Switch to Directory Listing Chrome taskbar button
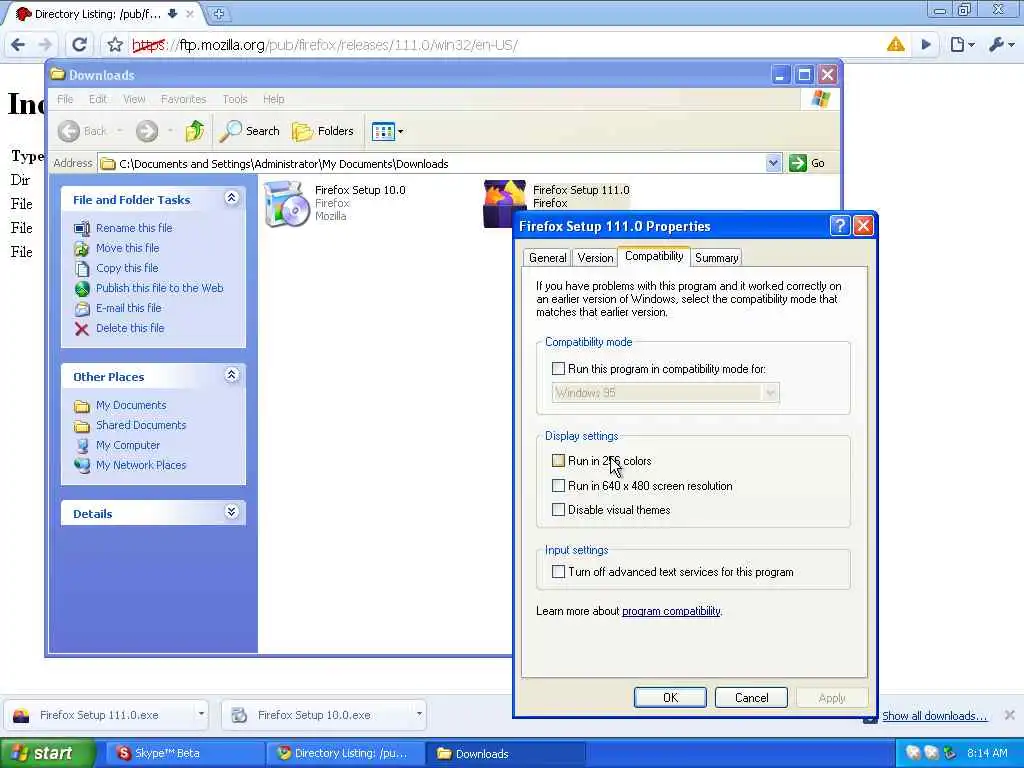This screenshot has height=768, width=1024. point(346,753)
